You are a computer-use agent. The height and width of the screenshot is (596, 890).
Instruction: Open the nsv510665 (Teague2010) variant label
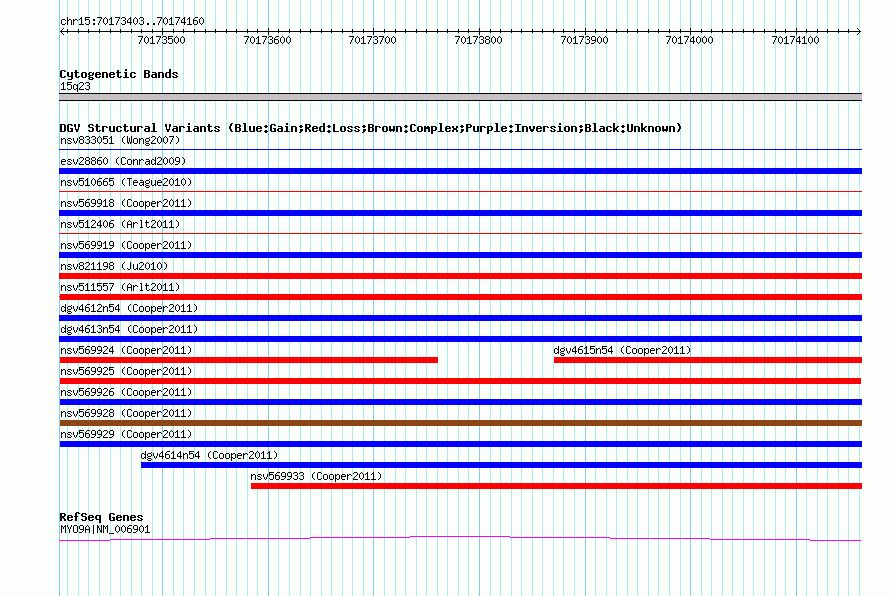tap(126, 182)
